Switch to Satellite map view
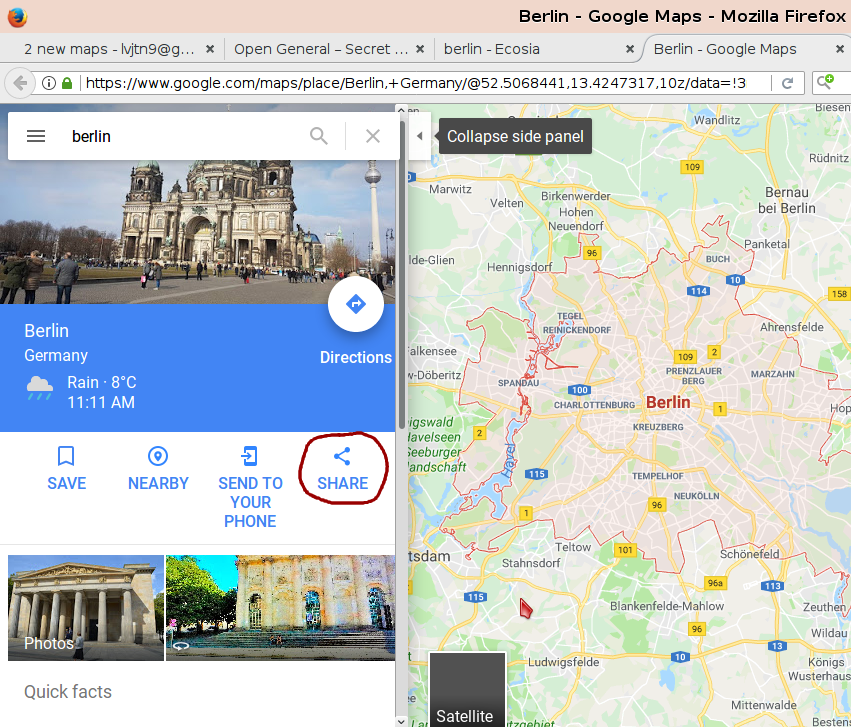The width and height of the screenshot is (851, 727). coord(467,690)
